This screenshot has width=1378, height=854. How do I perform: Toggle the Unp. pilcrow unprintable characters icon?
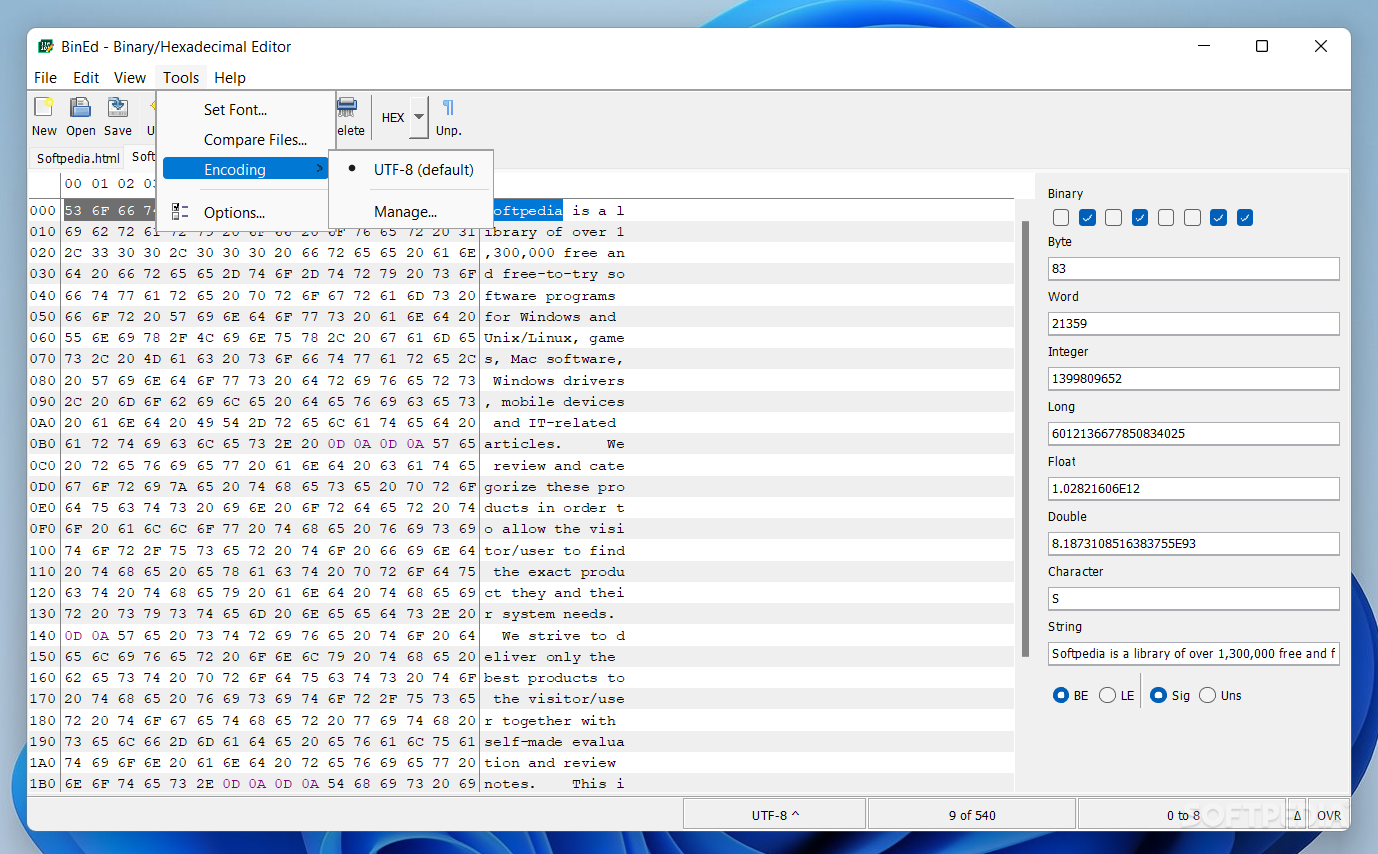point(448,107)
